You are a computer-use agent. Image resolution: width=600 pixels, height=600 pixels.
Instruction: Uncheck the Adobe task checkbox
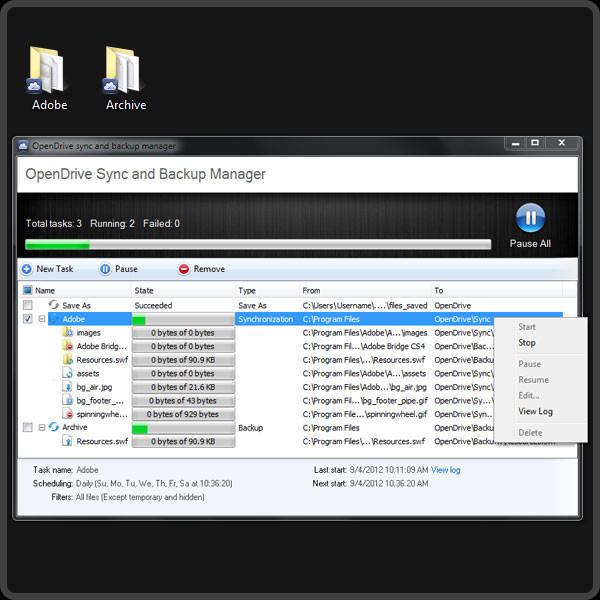[x=28, y=319]
